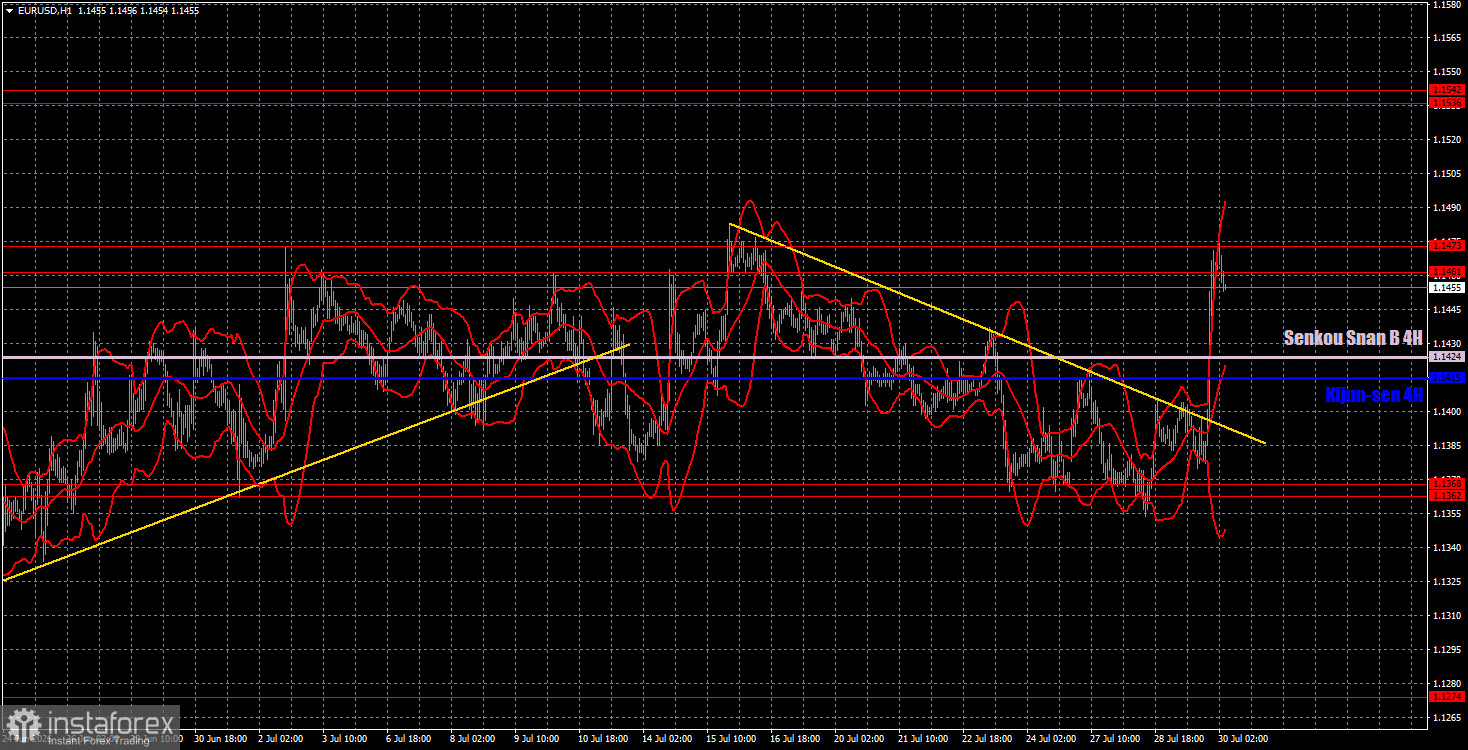Click the red level tag 1.1362

[x=1447, y=496]
